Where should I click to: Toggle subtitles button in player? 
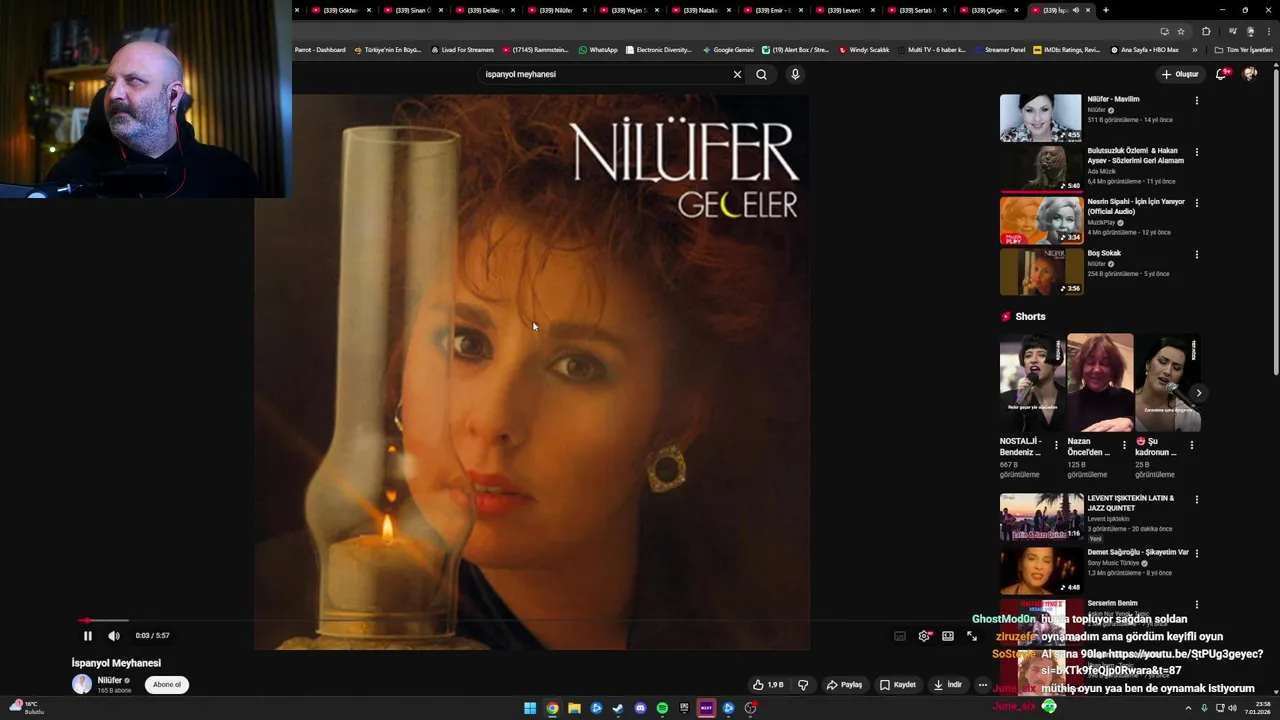[x=900, y=636]
